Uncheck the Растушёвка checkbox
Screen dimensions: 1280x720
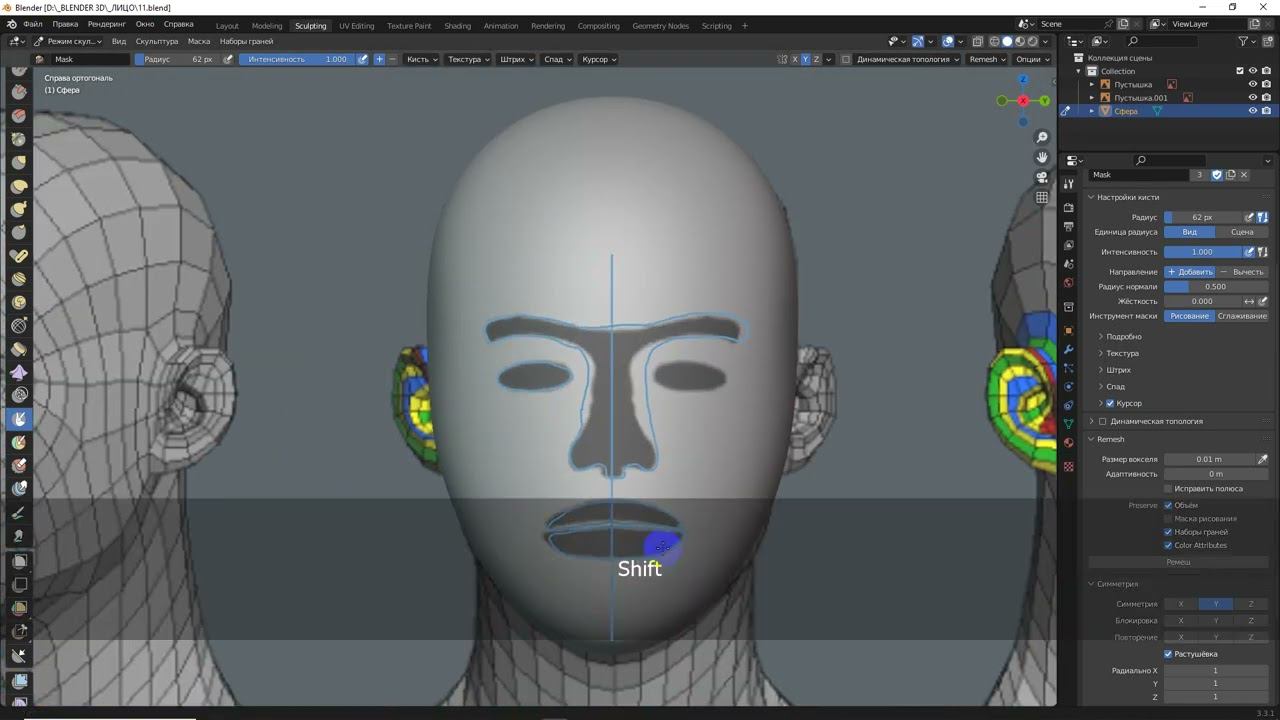click(1168, 654)
